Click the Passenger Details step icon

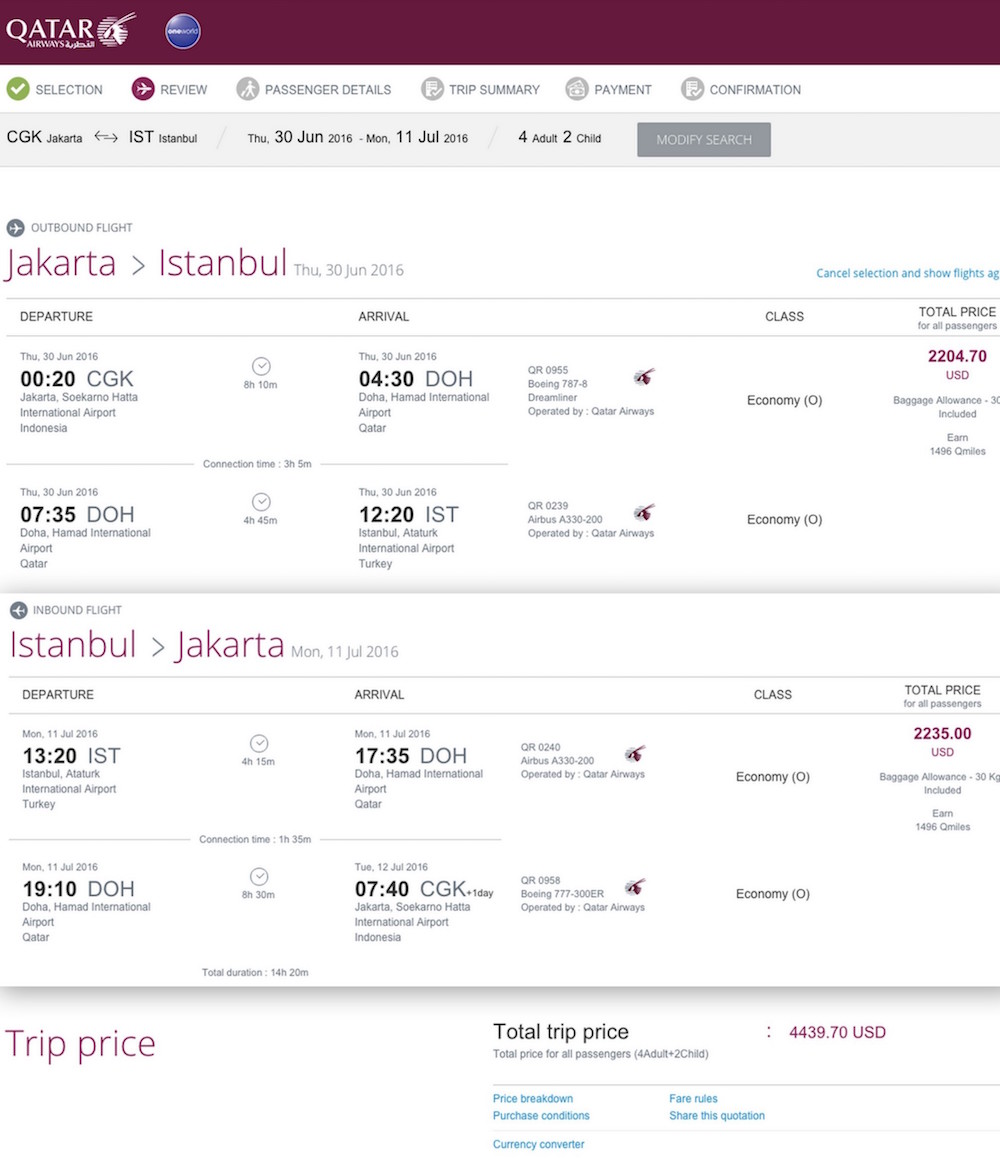pos(247,89)
